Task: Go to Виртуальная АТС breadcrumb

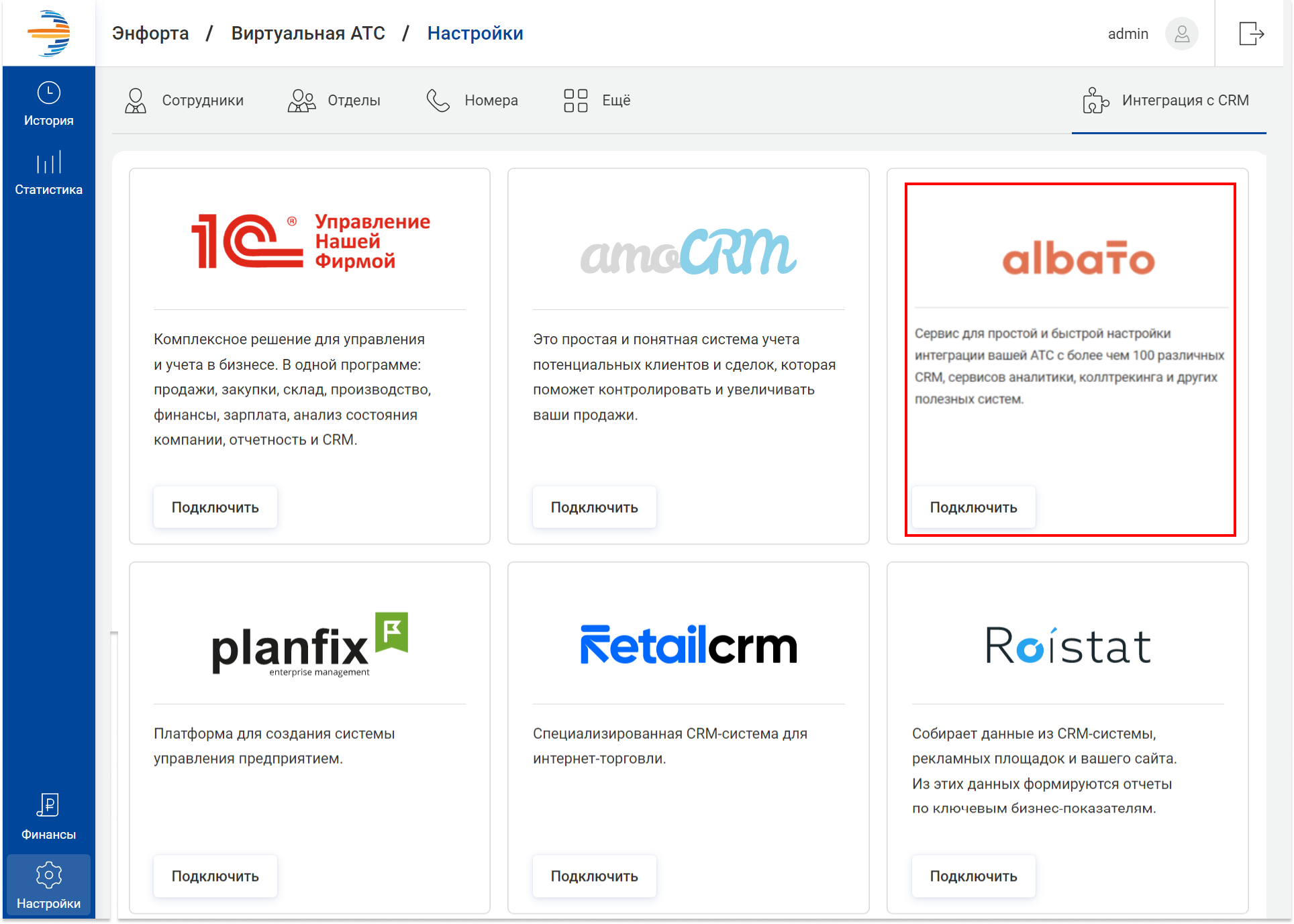Action: (308, 34)
